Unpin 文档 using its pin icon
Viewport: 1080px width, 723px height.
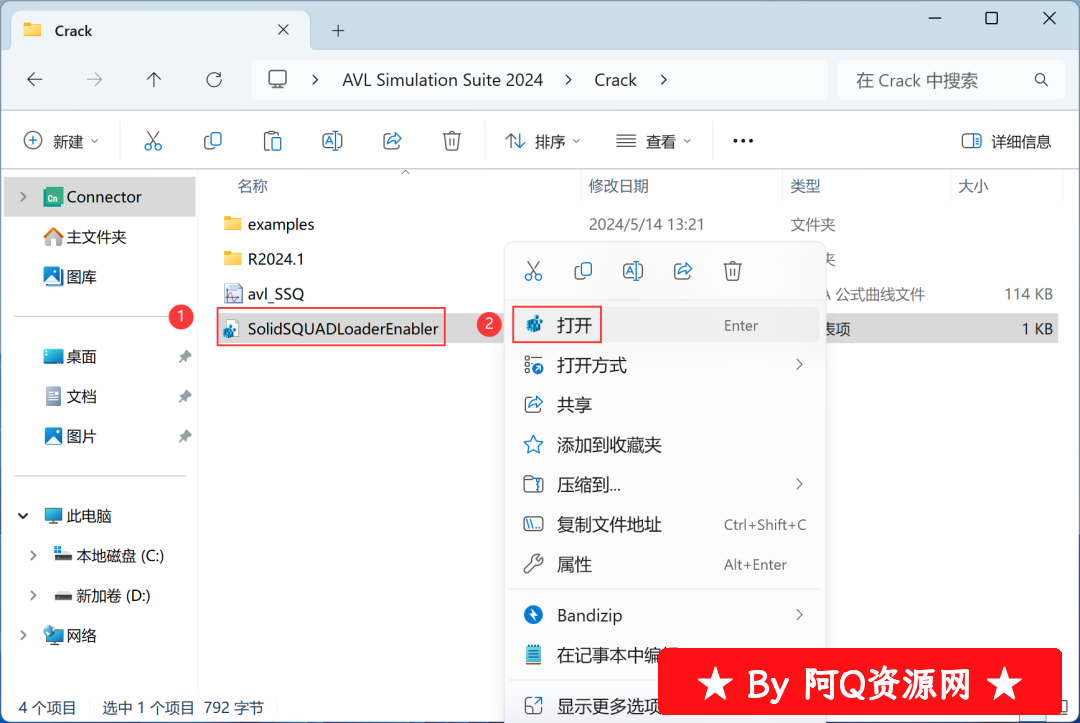pyautogui.click(x=185, y=397)
